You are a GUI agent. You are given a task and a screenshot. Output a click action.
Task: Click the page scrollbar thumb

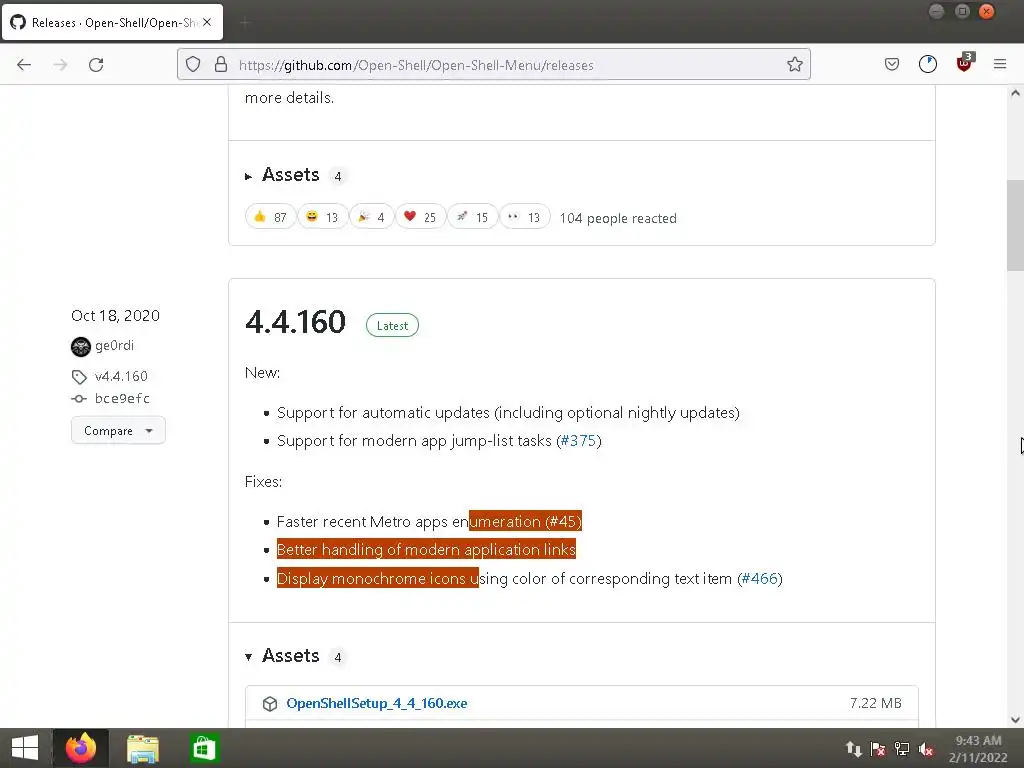[1015, 225]
